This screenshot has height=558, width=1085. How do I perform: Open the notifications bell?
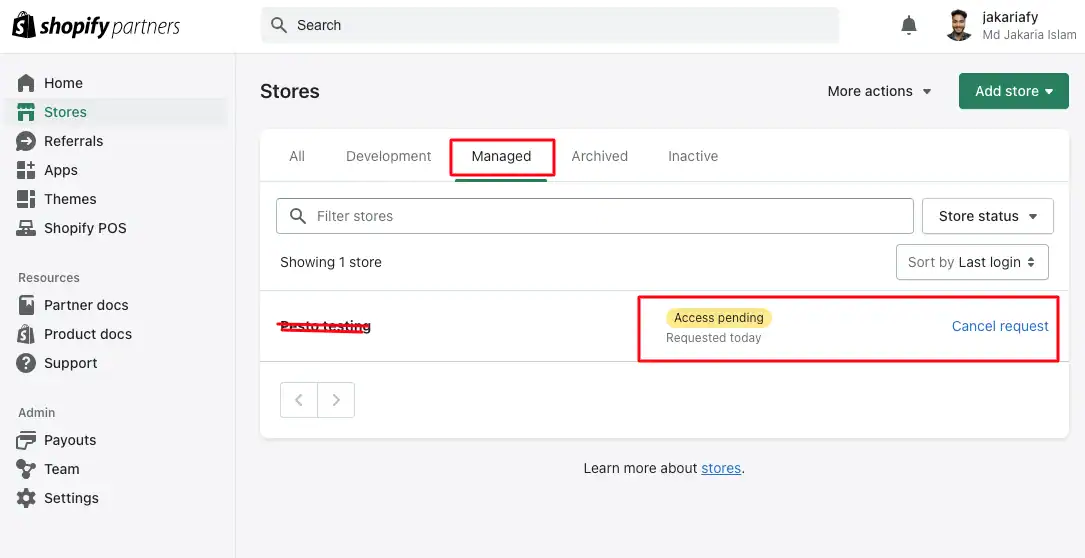point(909,26)
